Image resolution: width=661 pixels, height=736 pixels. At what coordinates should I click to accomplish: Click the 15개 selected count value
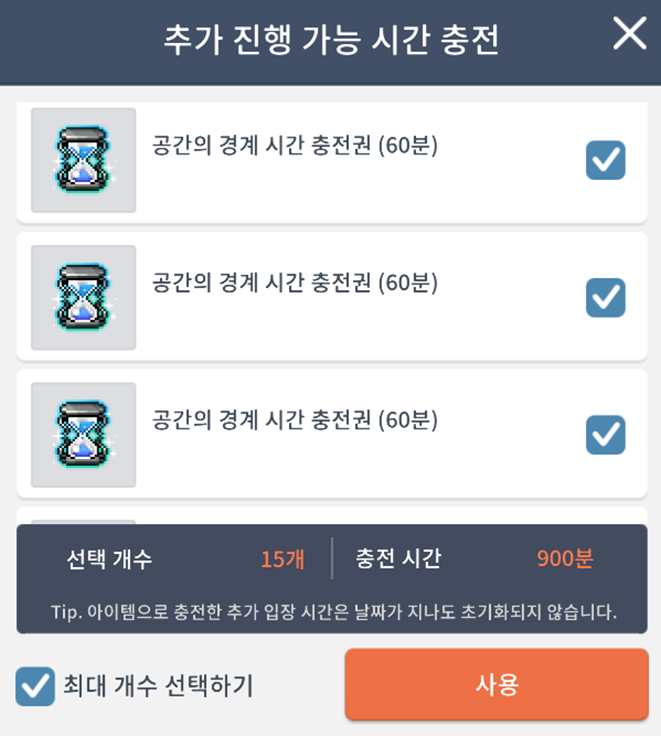coord(282,559)
